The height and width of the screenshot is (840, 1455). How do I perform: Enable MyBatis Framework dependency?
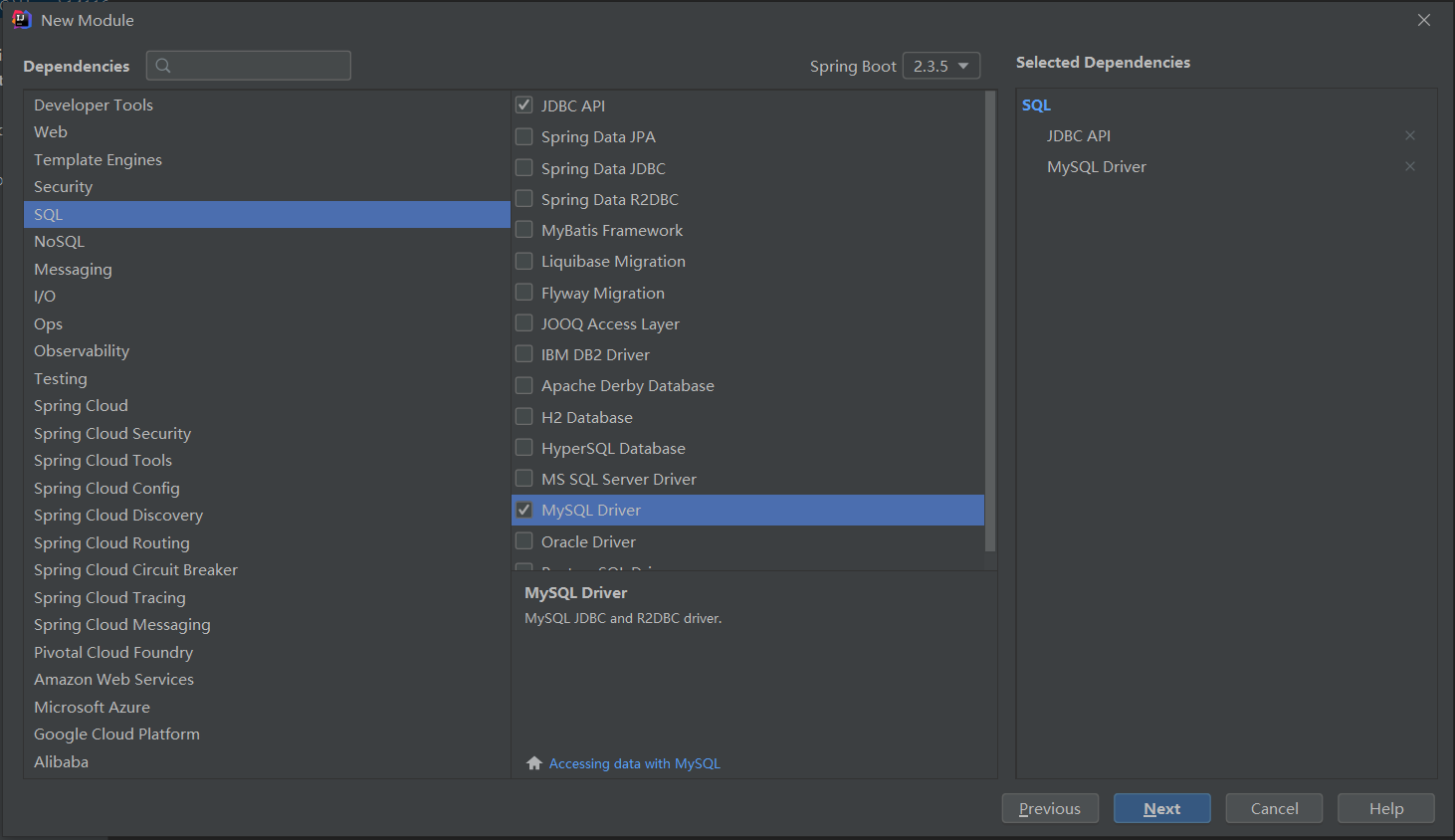click(523, 230)
